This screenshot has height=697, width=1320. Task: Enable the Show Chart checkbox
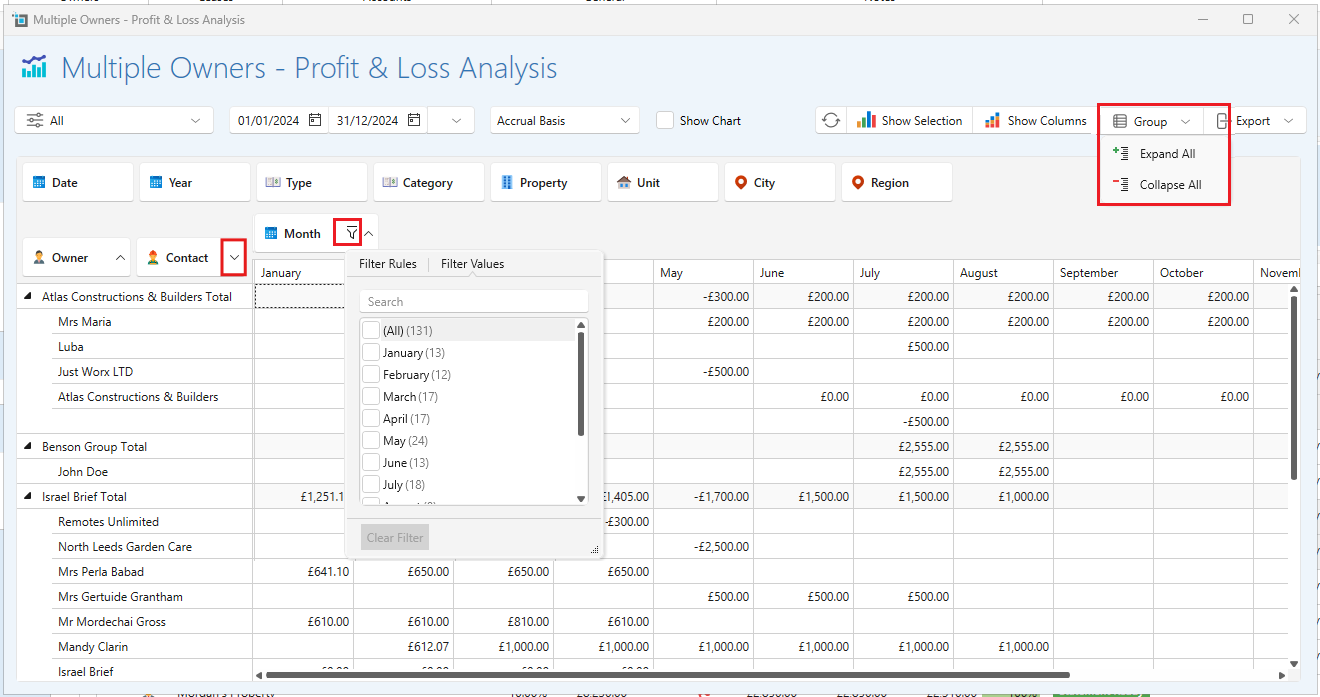pos(665,120)
